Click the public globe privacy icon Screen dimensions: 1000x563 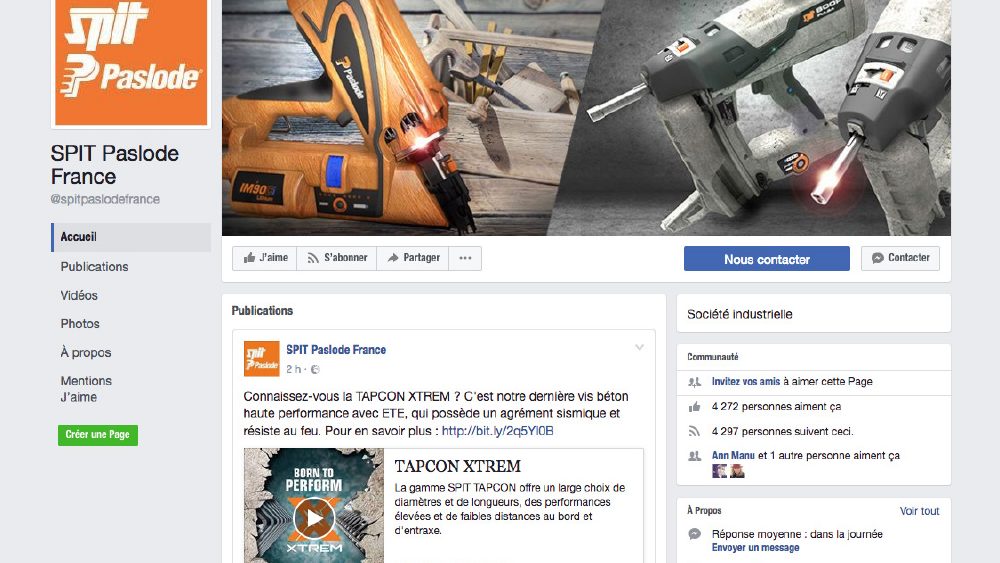click(315, 369)
